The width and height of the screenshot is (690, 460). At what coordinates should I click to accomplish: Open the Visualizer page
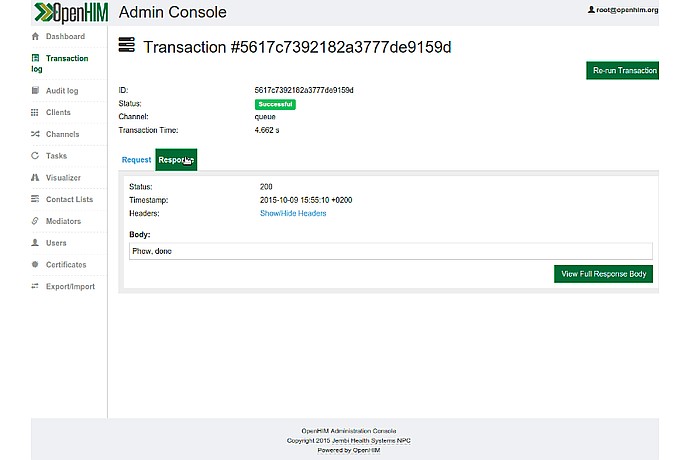(x=63, y=178)
